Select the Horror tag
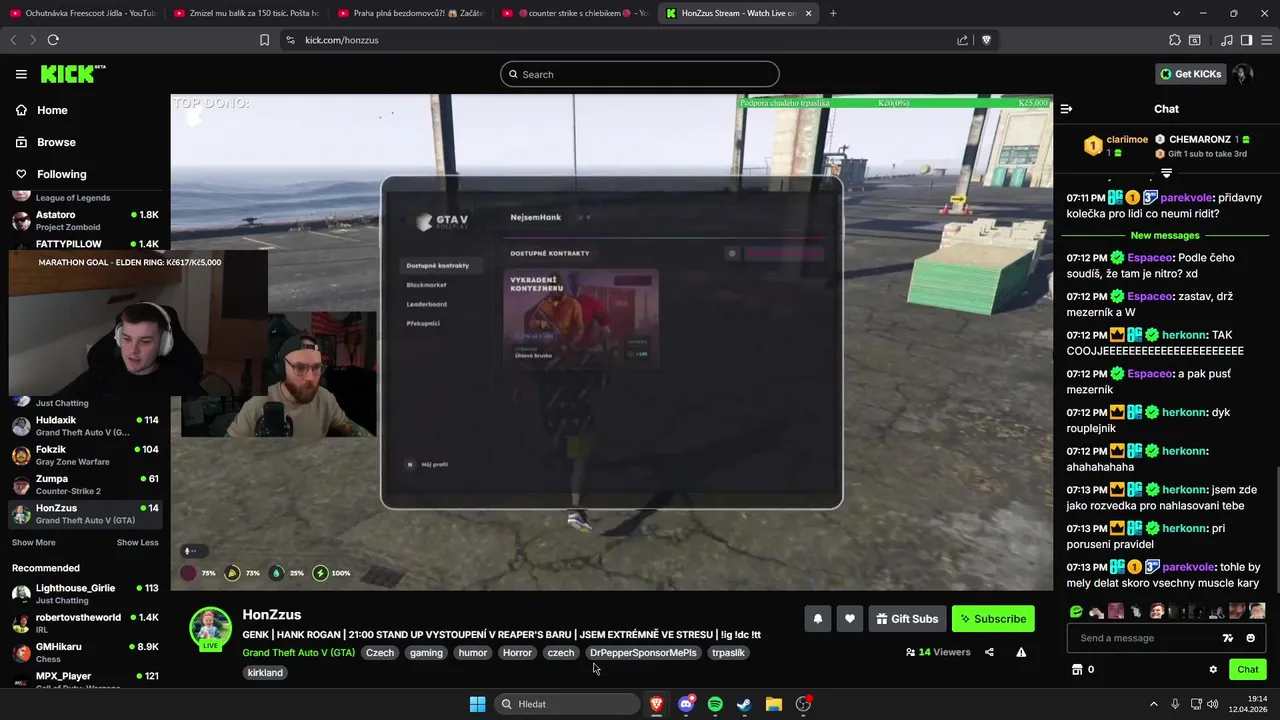1280x720 pixels. [x=517, y=653]
